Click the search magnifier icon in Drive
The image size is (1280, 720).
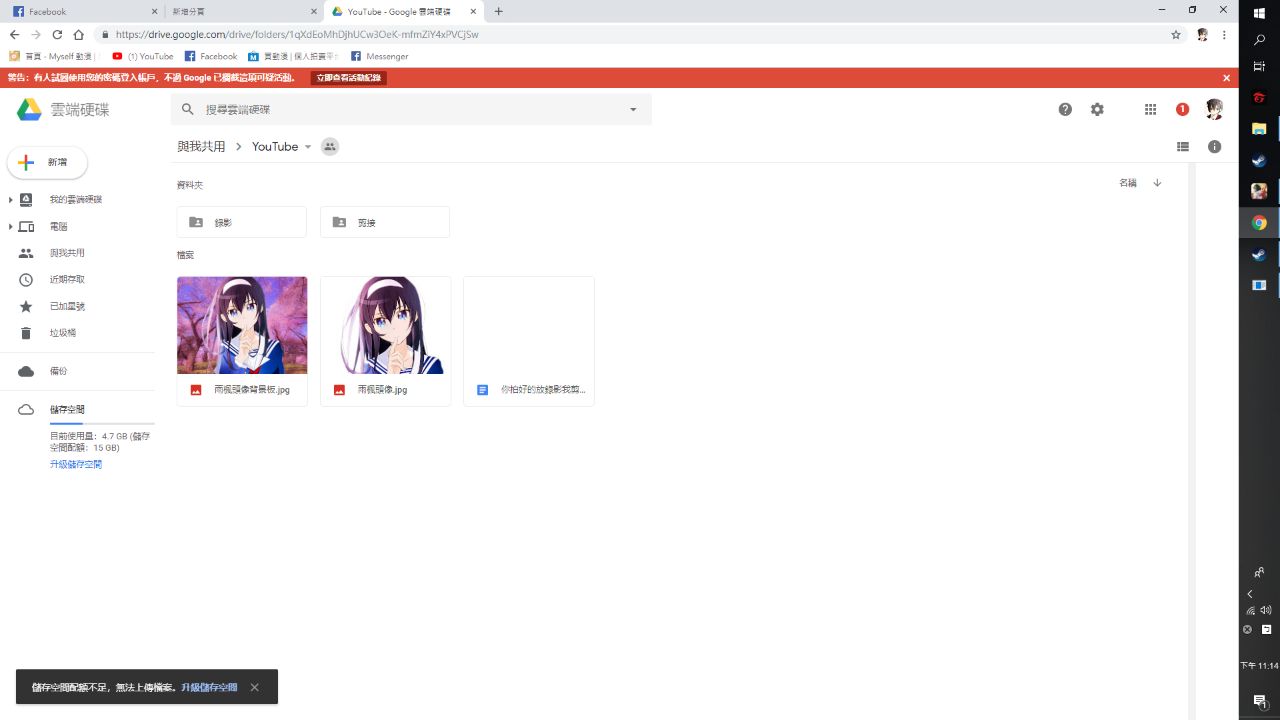(187, 109)
